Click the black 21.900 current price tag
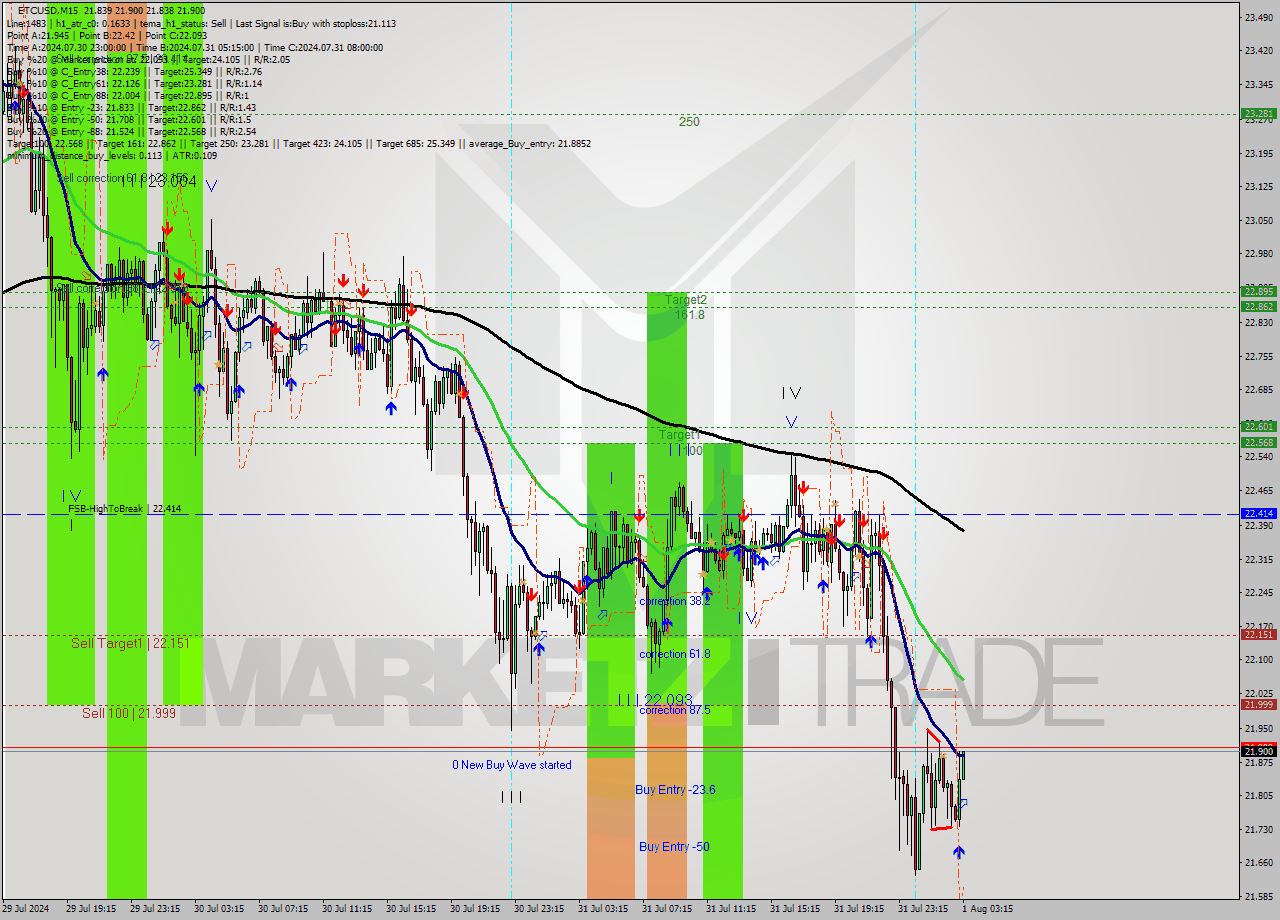Viewport: 1280px width, 920px height. pos(1257,750)
